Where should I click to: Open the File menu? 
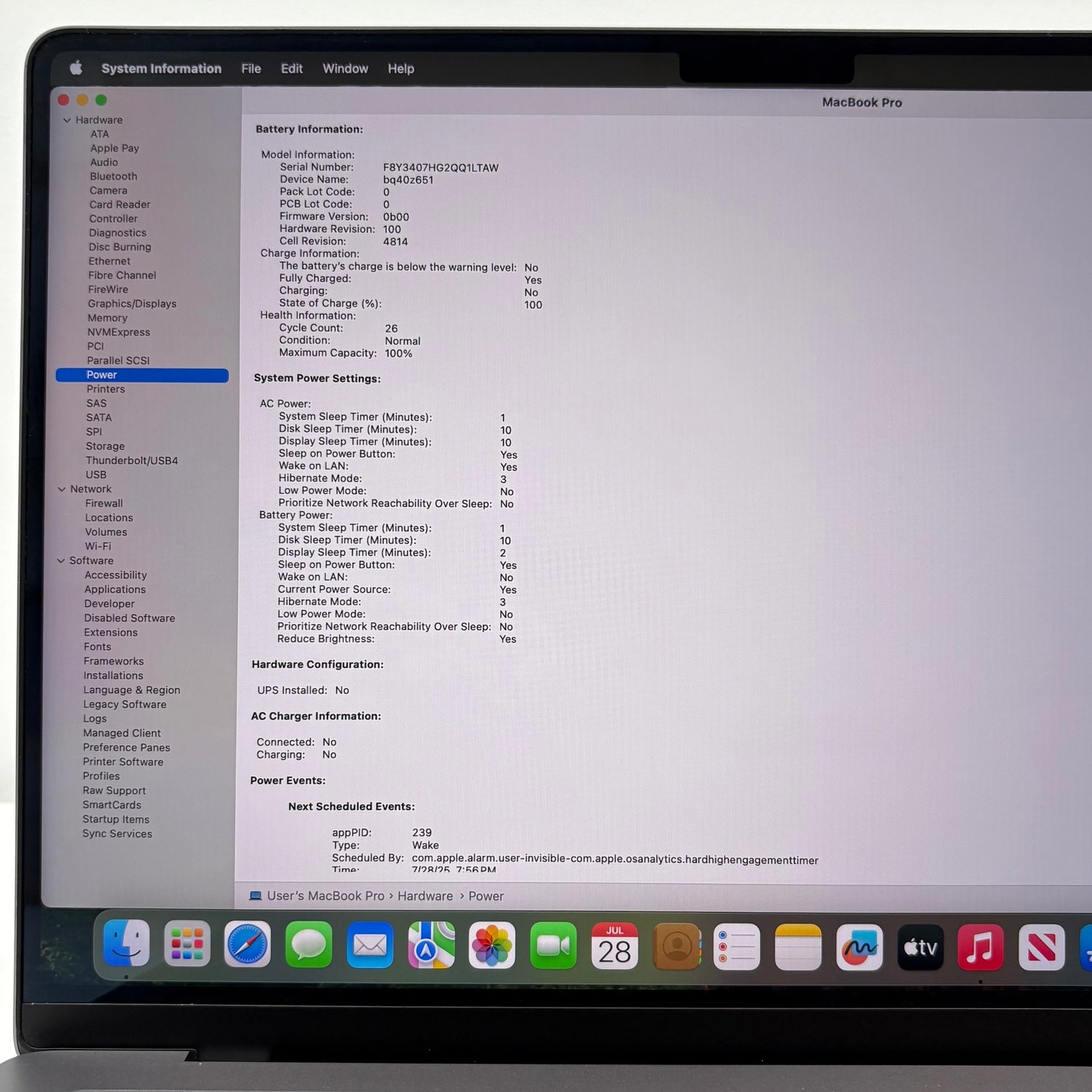pyautogui.click(x=251, y=68)
